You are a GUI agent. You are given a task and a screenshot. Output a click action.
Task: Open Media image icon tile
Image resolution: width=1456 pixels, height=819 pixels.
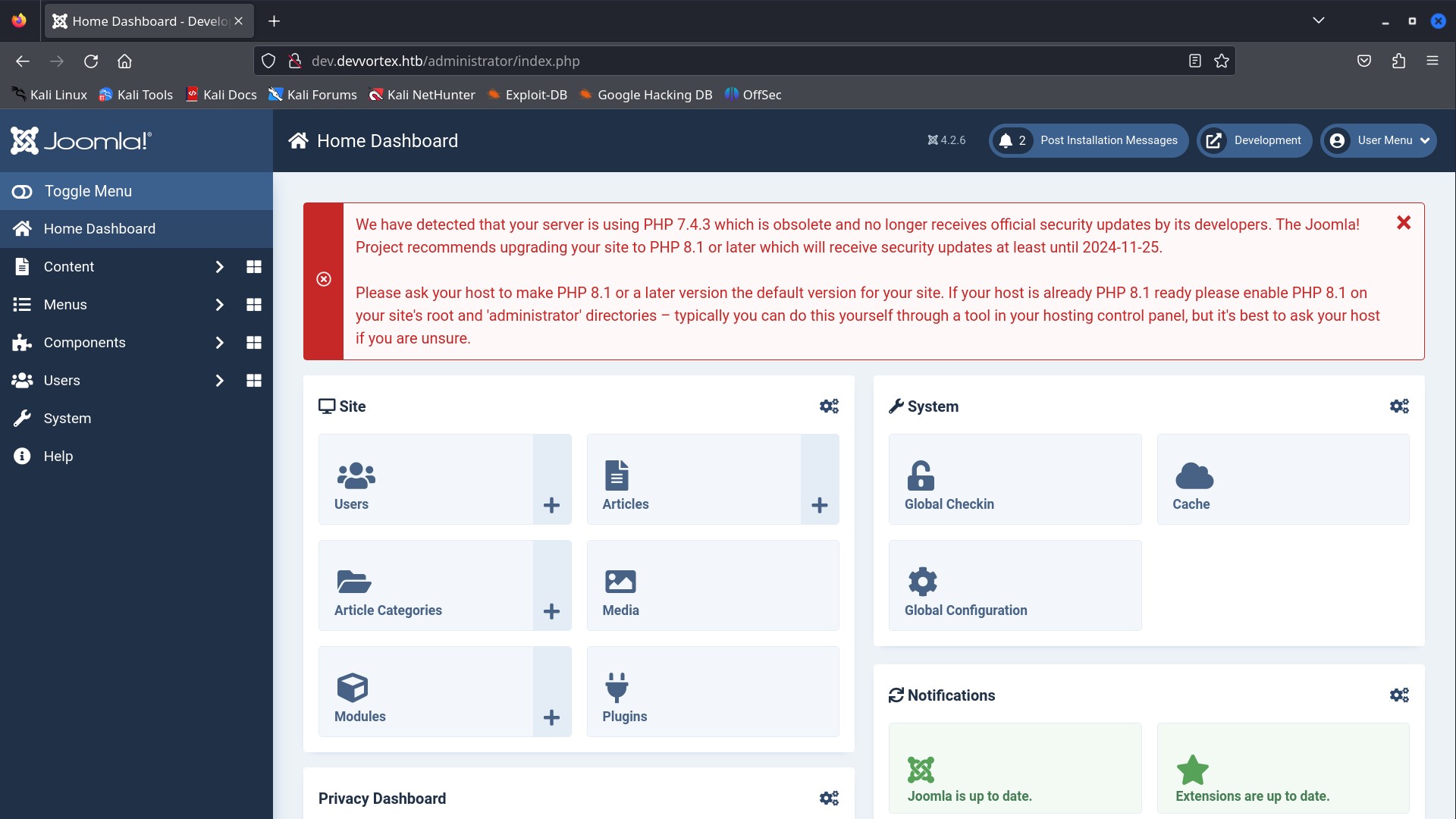[620, 582]
